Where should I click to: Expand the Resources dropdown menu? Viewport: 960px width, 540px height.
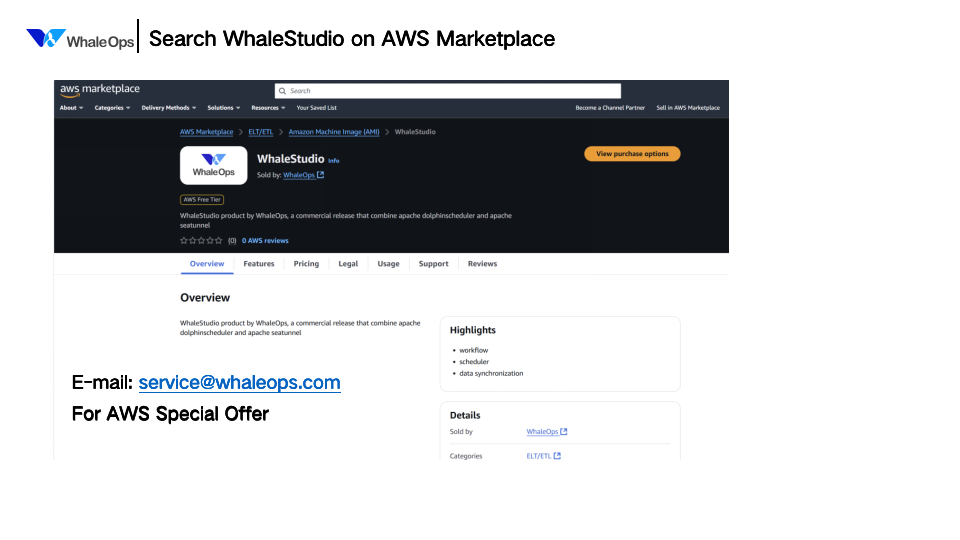pyautogui.click(x=268, y=108)
